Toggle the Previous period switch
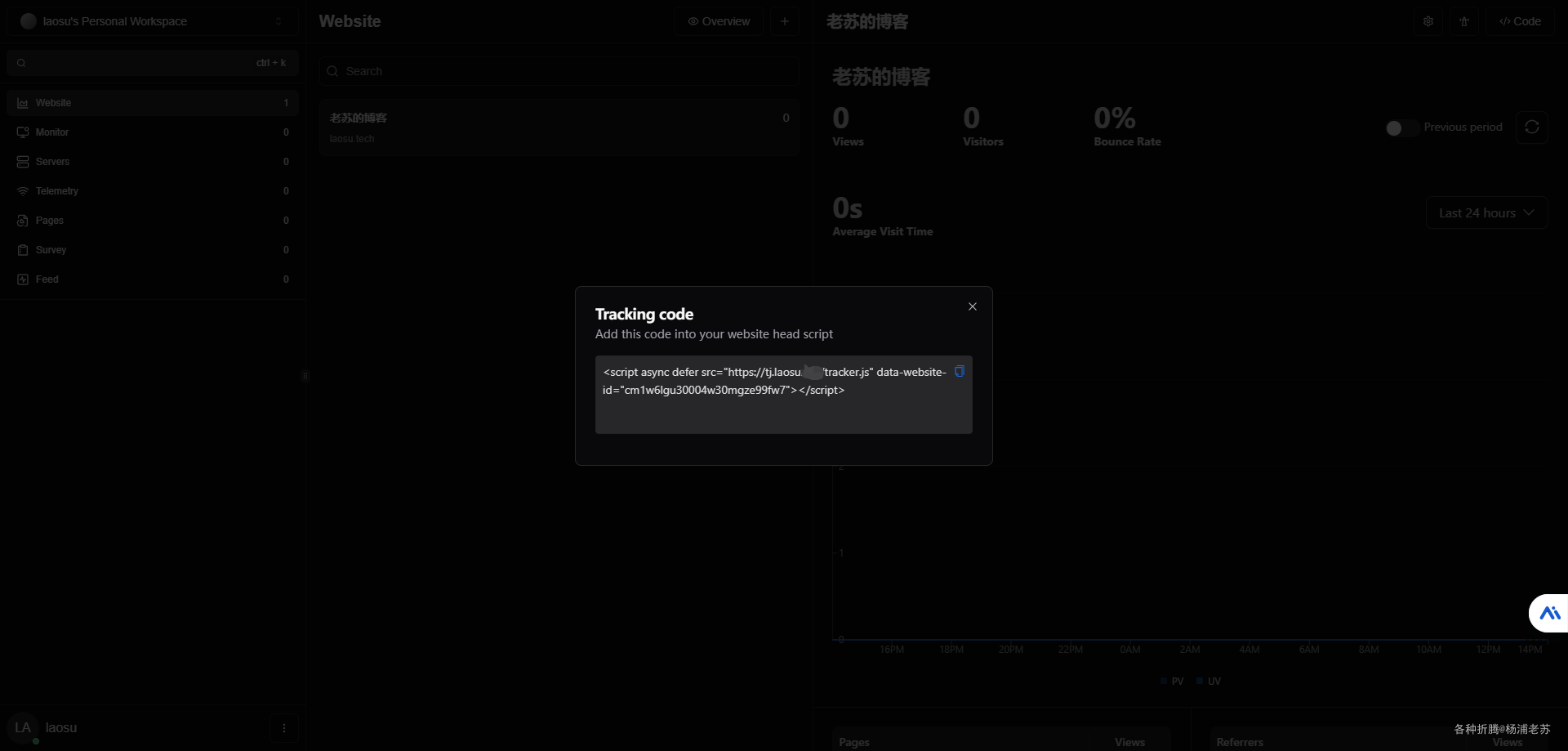 click(1401, 127)
